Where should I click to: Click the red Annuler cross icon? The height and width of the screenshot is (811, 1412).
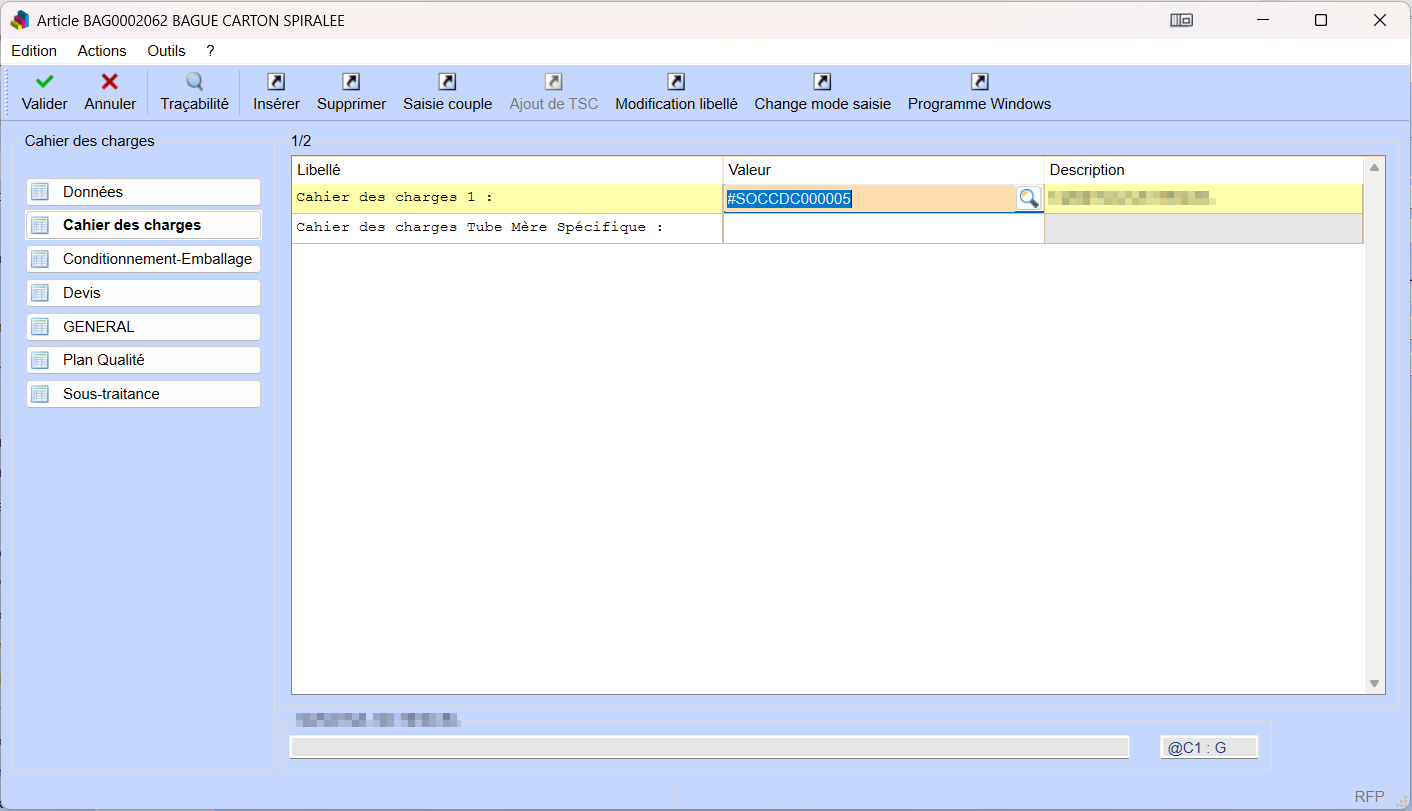coord(110,82)
